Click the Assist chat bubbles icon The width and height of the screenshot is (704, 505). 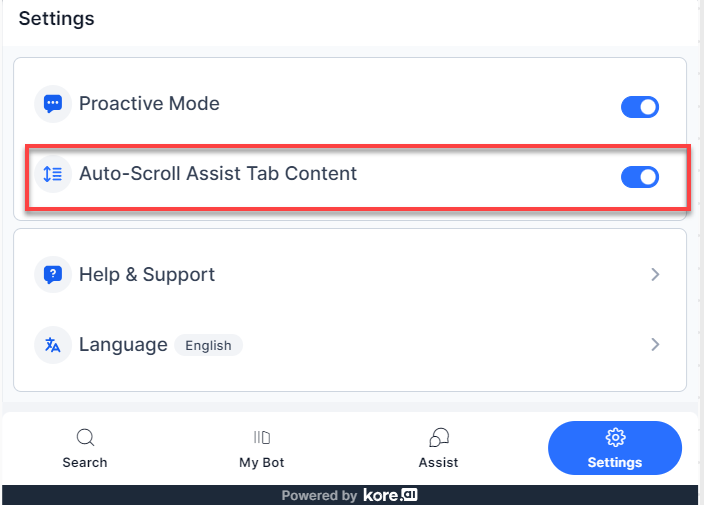coord(438,437)
